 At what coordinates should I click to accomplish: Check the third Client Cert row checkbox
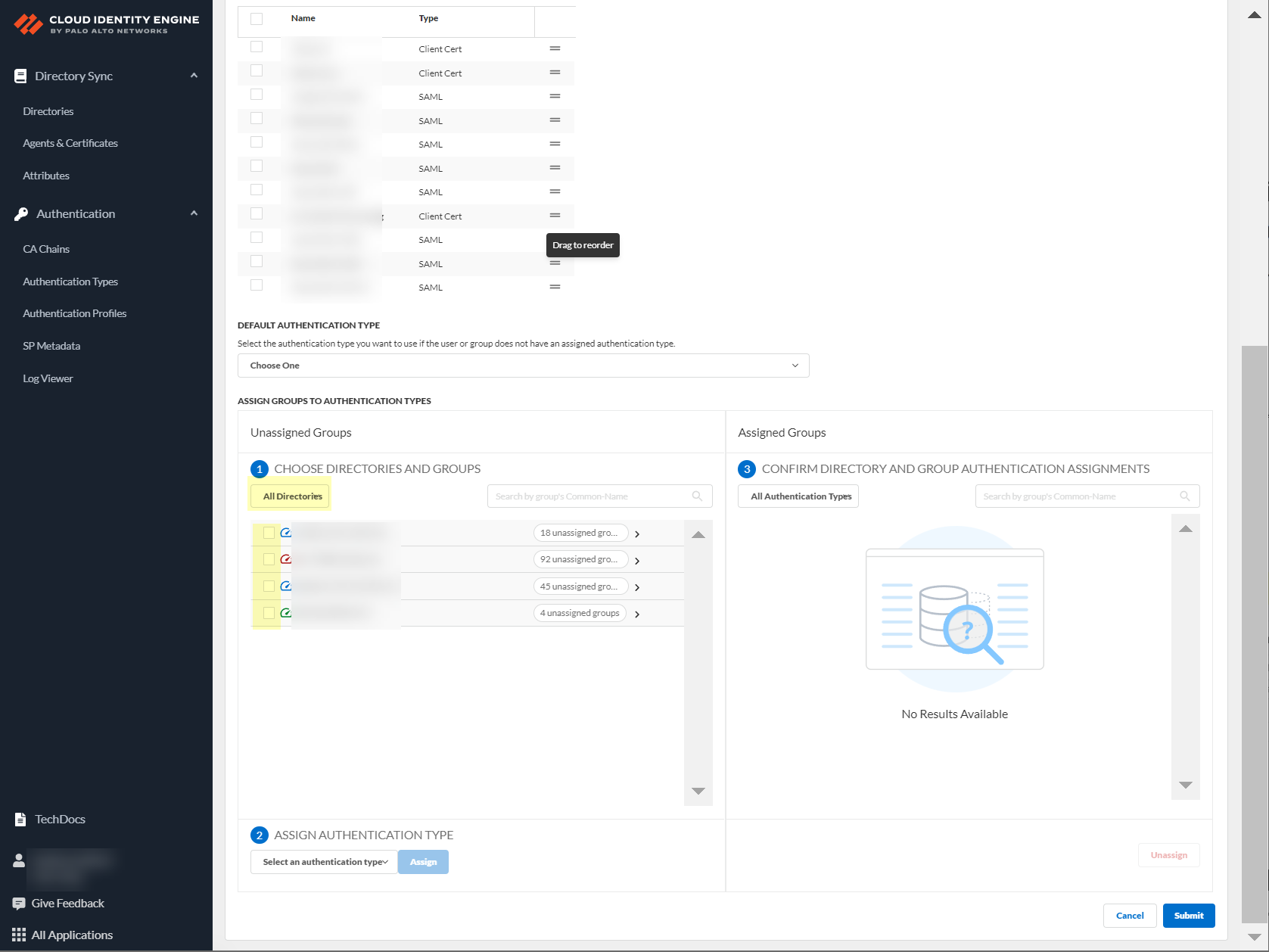pos(257,213)
